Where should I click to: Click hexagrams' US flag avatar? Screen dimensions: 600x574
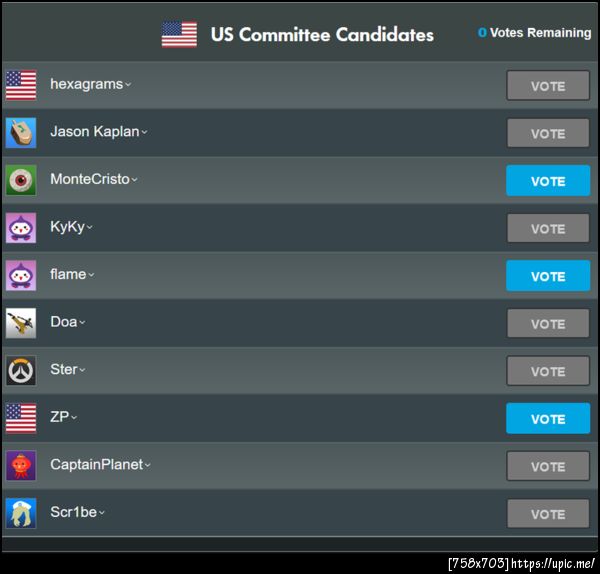tap(21, 85)
